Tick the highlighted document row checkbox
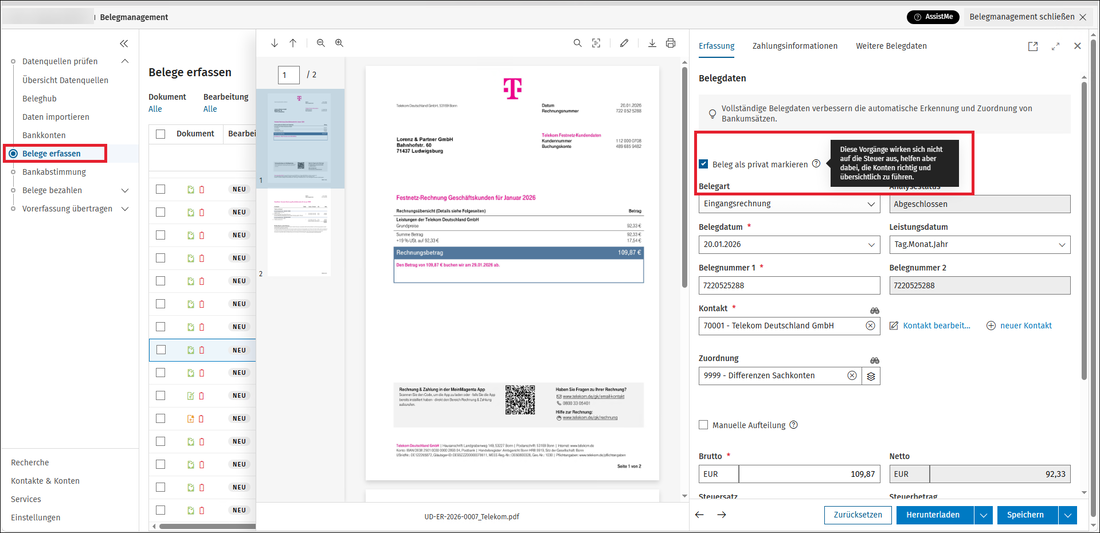This screenshot has height=533, width=1100. (x=161, y=349)
